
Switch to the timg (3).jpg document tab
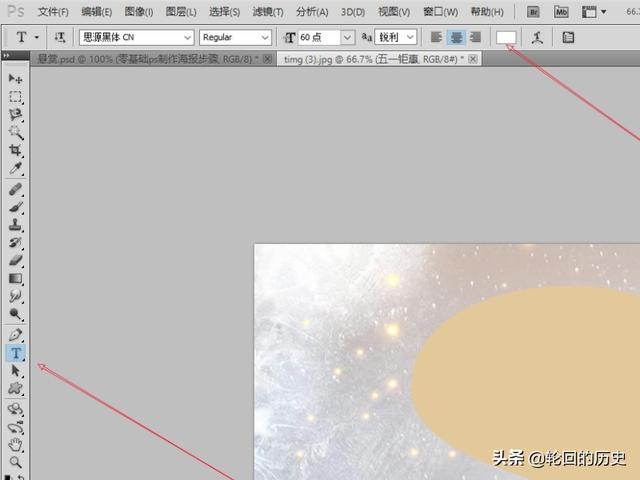(x=372, y=59)
